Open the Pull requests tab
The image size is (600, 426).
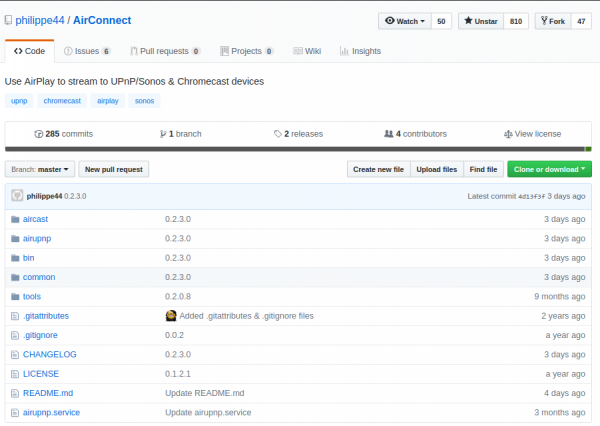[165, 51]
